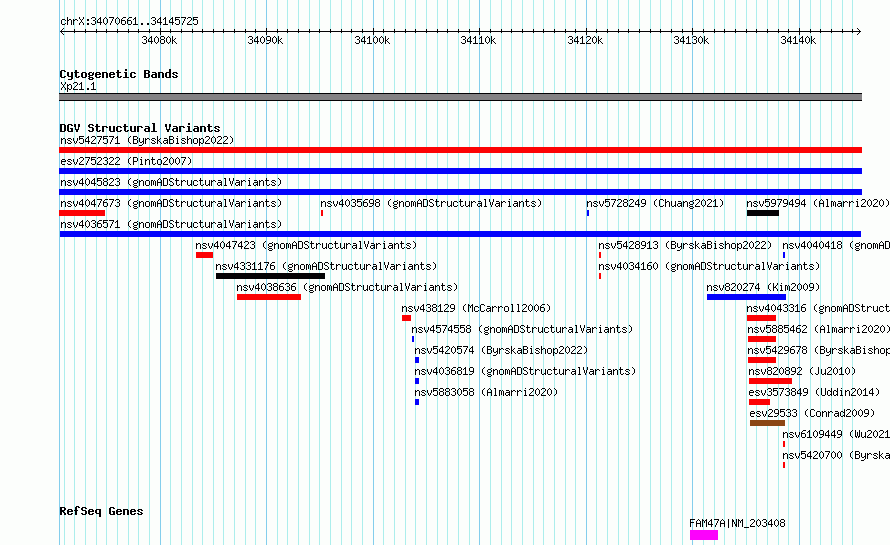Click the red bar under esv3573849
Screen dimensions: 890x545
759,402
